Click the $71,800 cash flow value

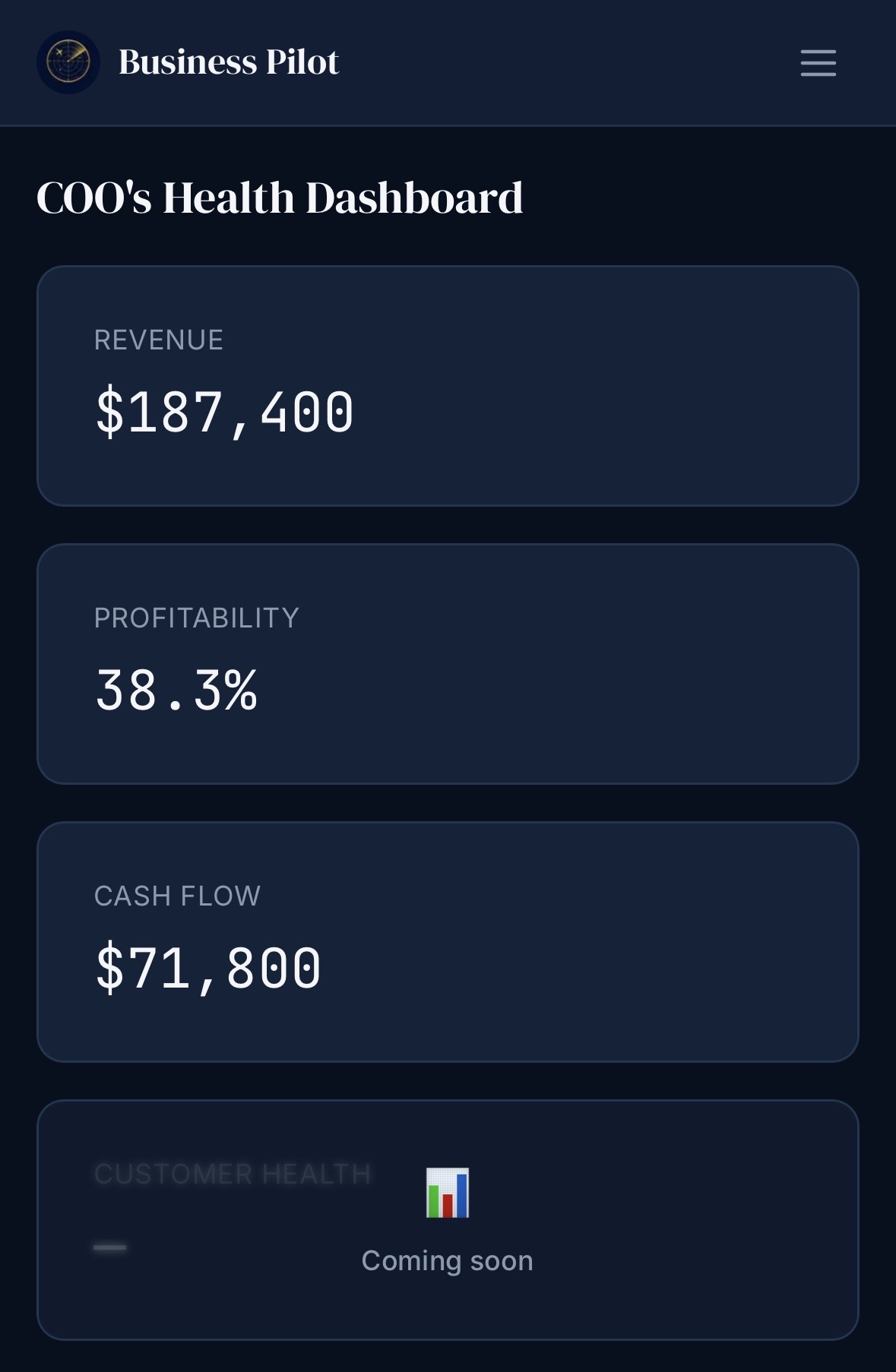click(208, 969)
